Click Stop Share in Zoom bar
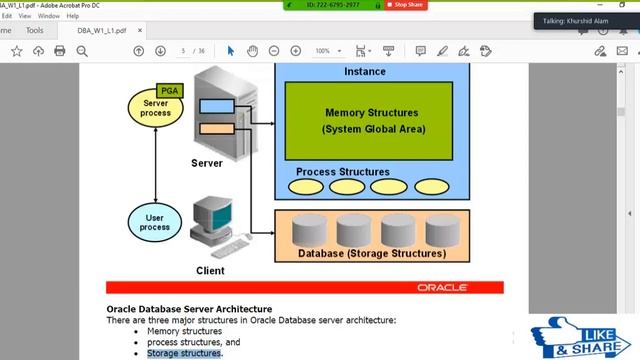Image resolution: width=640 pixels, height=360 pixels. pos(405,4)
